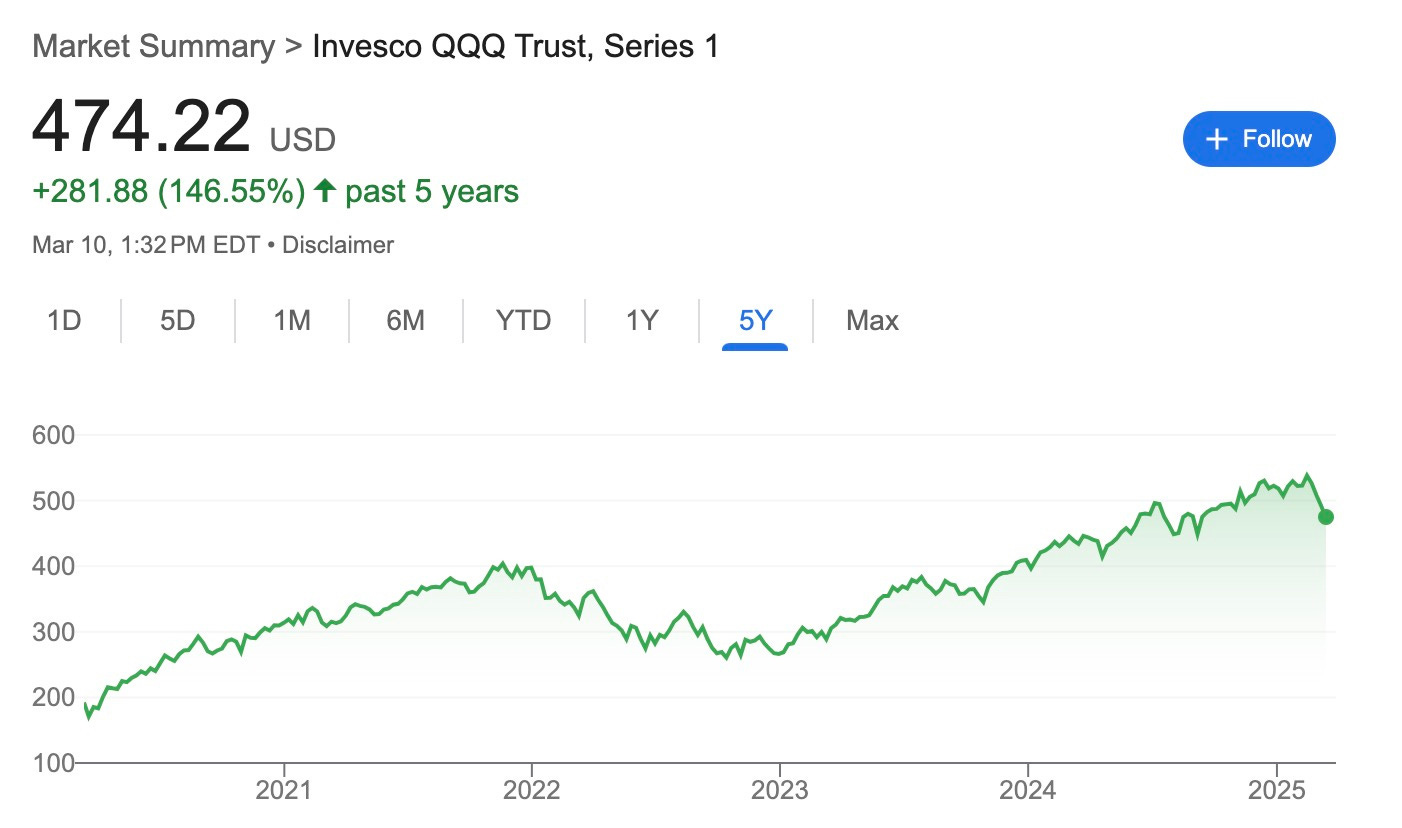1402x828 pixels.
Task: Open the Disclaimer link
Action: pos(338,245)
